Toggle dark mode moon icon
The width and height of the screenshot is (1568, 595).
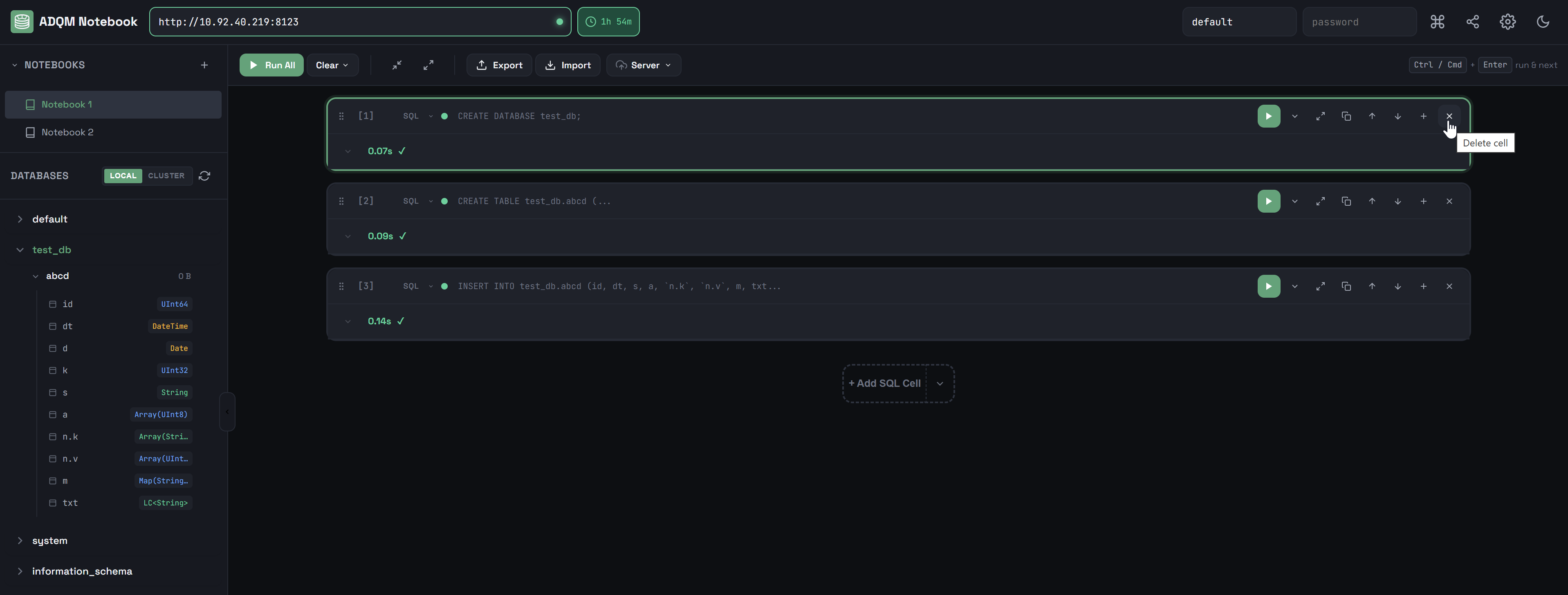1542,22
